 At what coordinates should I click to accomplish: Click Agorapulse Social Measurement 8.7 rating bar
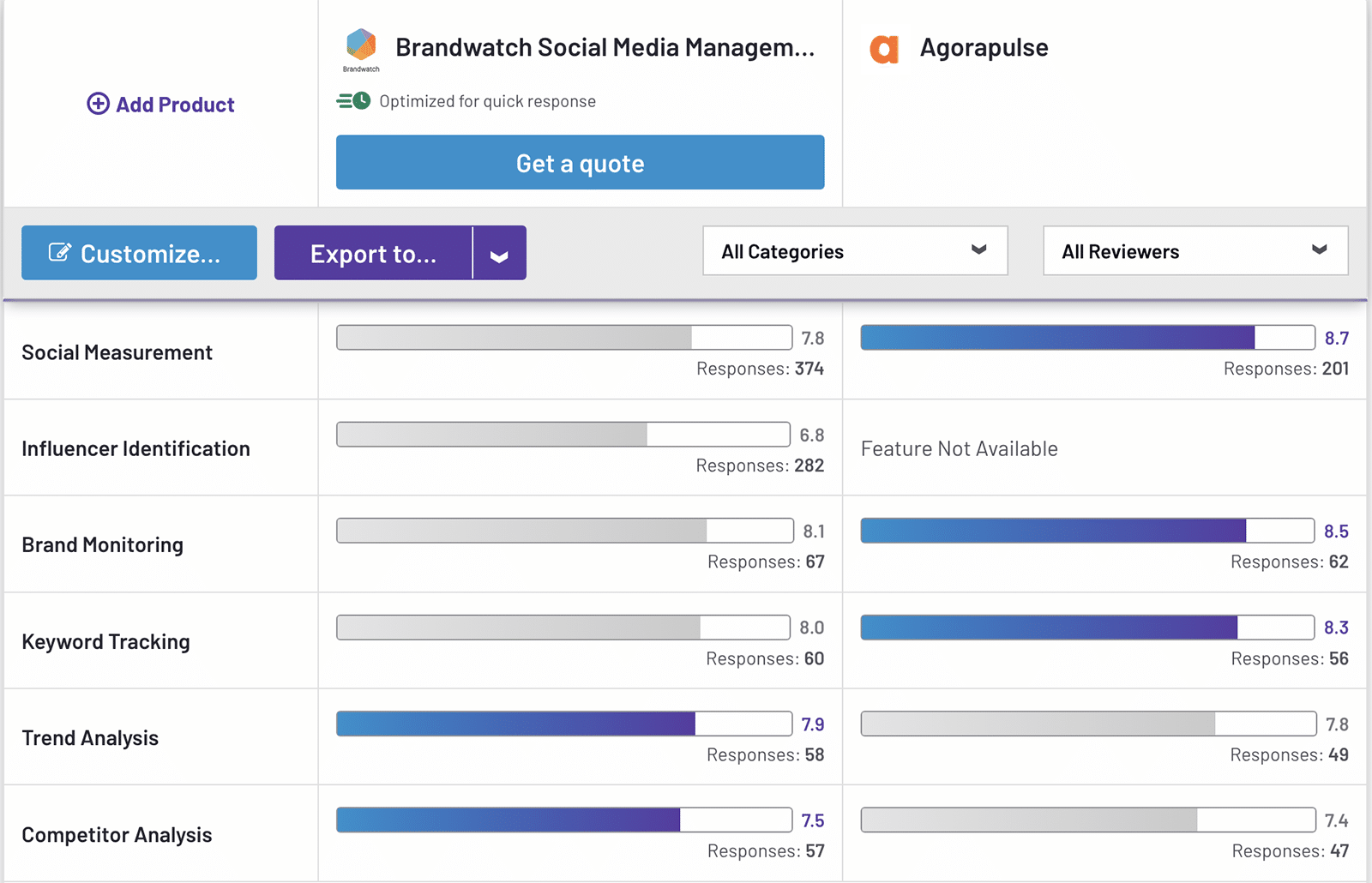1088,337
